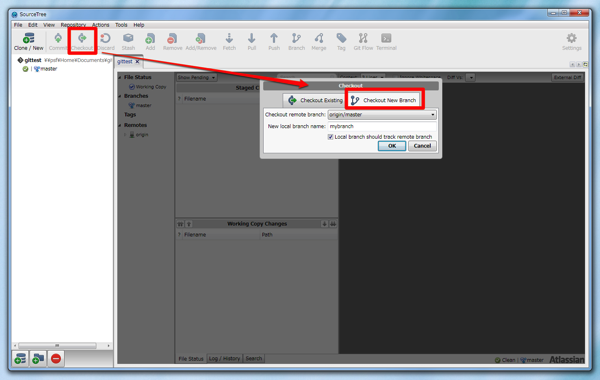Click the red remove bookmark icon

tap(56, 359)
